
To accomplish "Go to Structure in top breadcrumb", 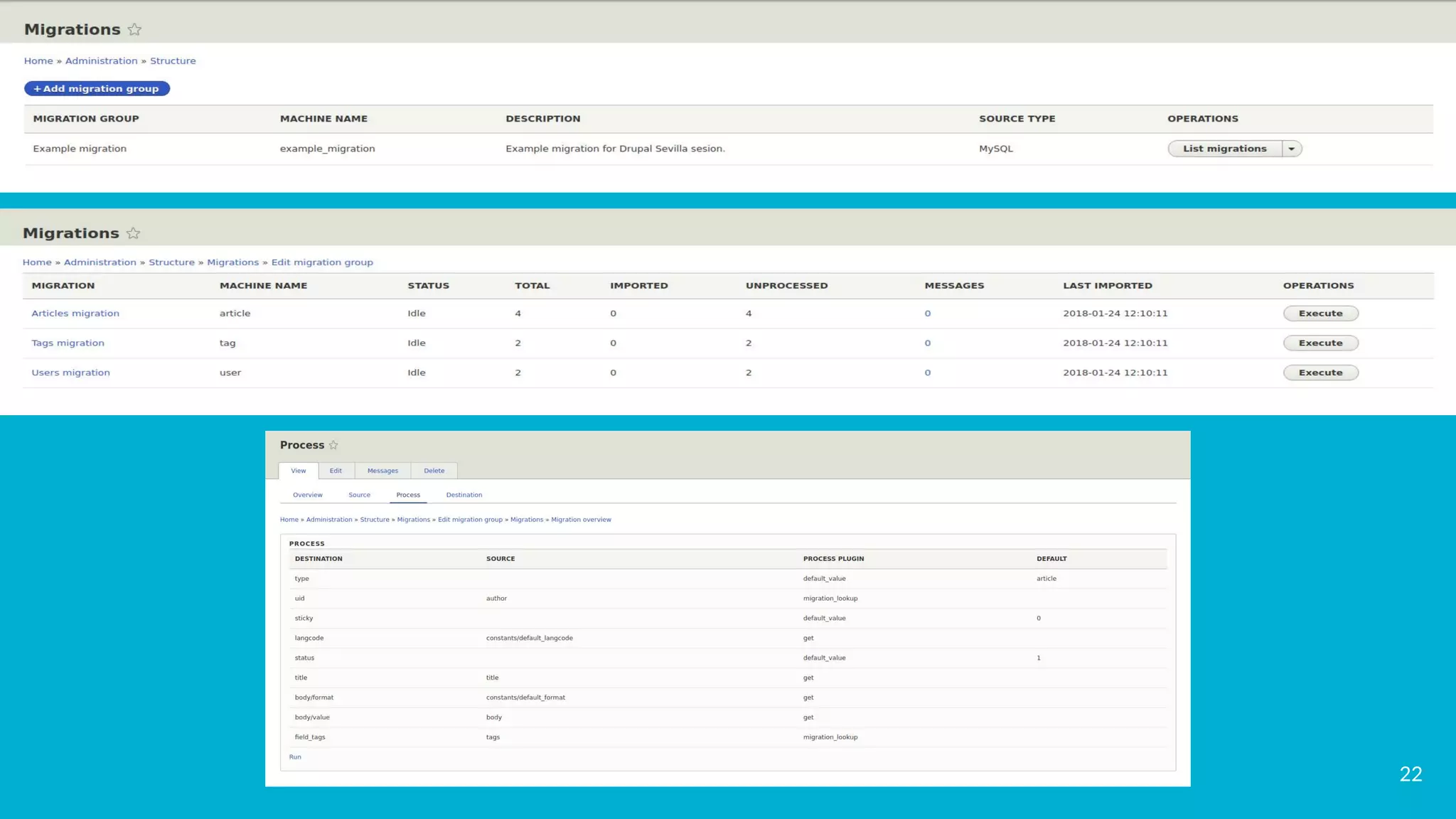I will click(x=173, y=61).
